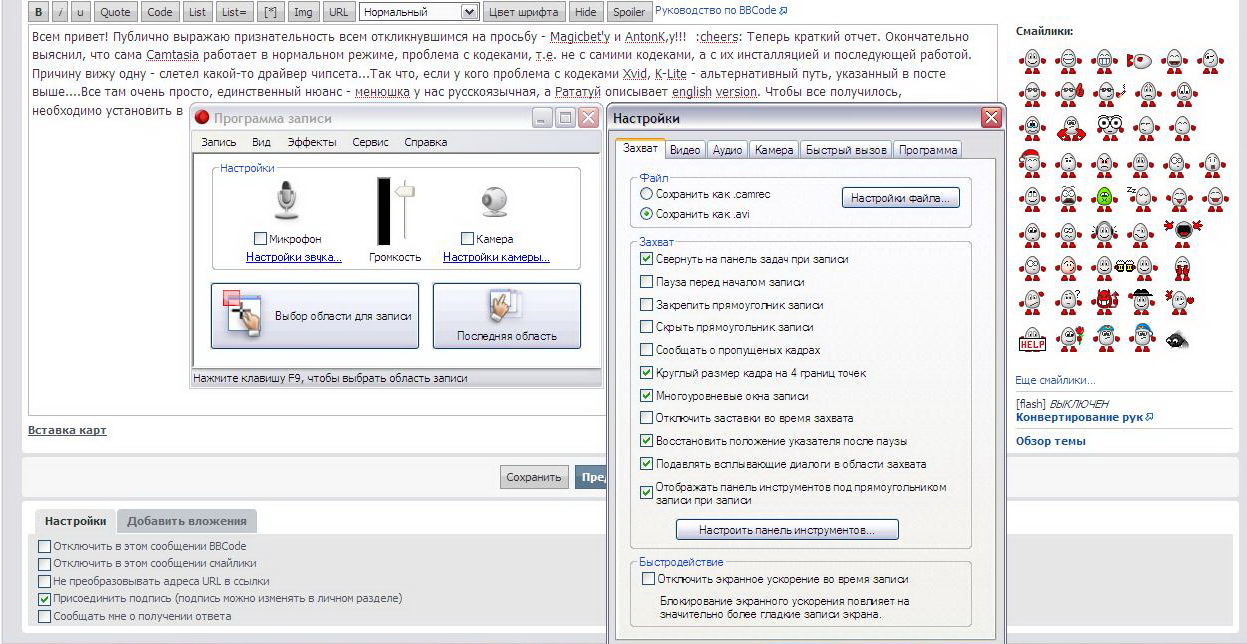Image resolution: width=1247 pixels, height=644 pixels.
Task: Apply italic with the slash button
Action: tap(60, 12)
